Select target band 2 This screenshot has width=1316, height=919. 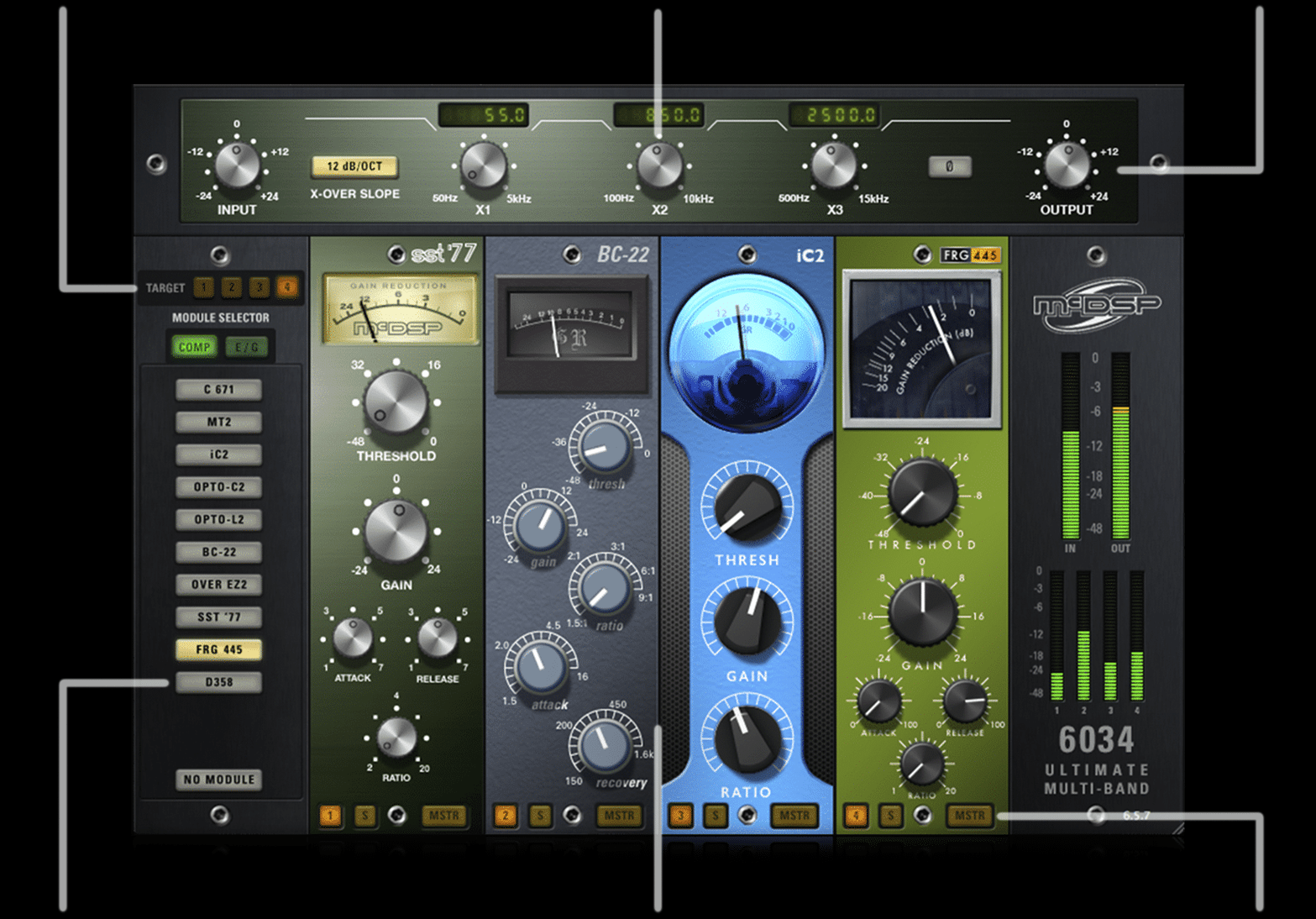231,288
